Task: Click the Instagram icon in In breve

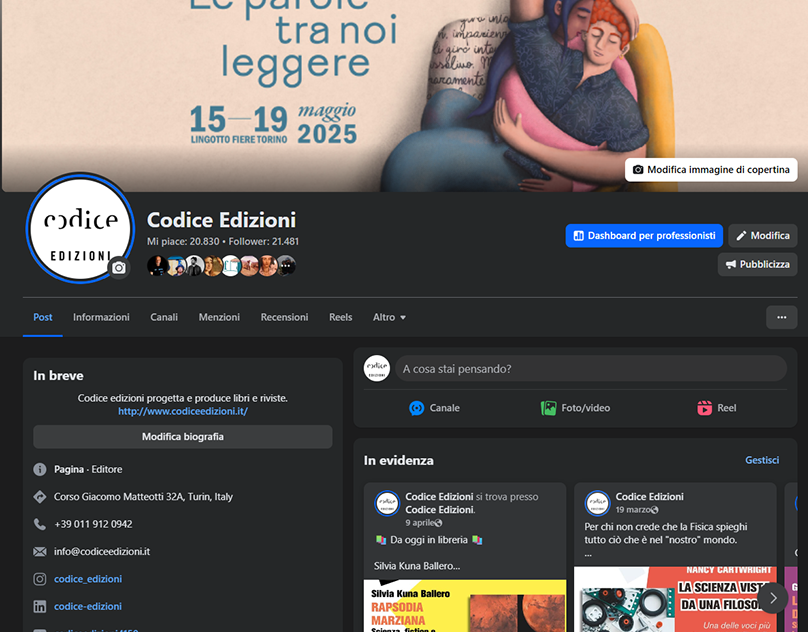Action: pyautogui.click(x=40, y=579)
